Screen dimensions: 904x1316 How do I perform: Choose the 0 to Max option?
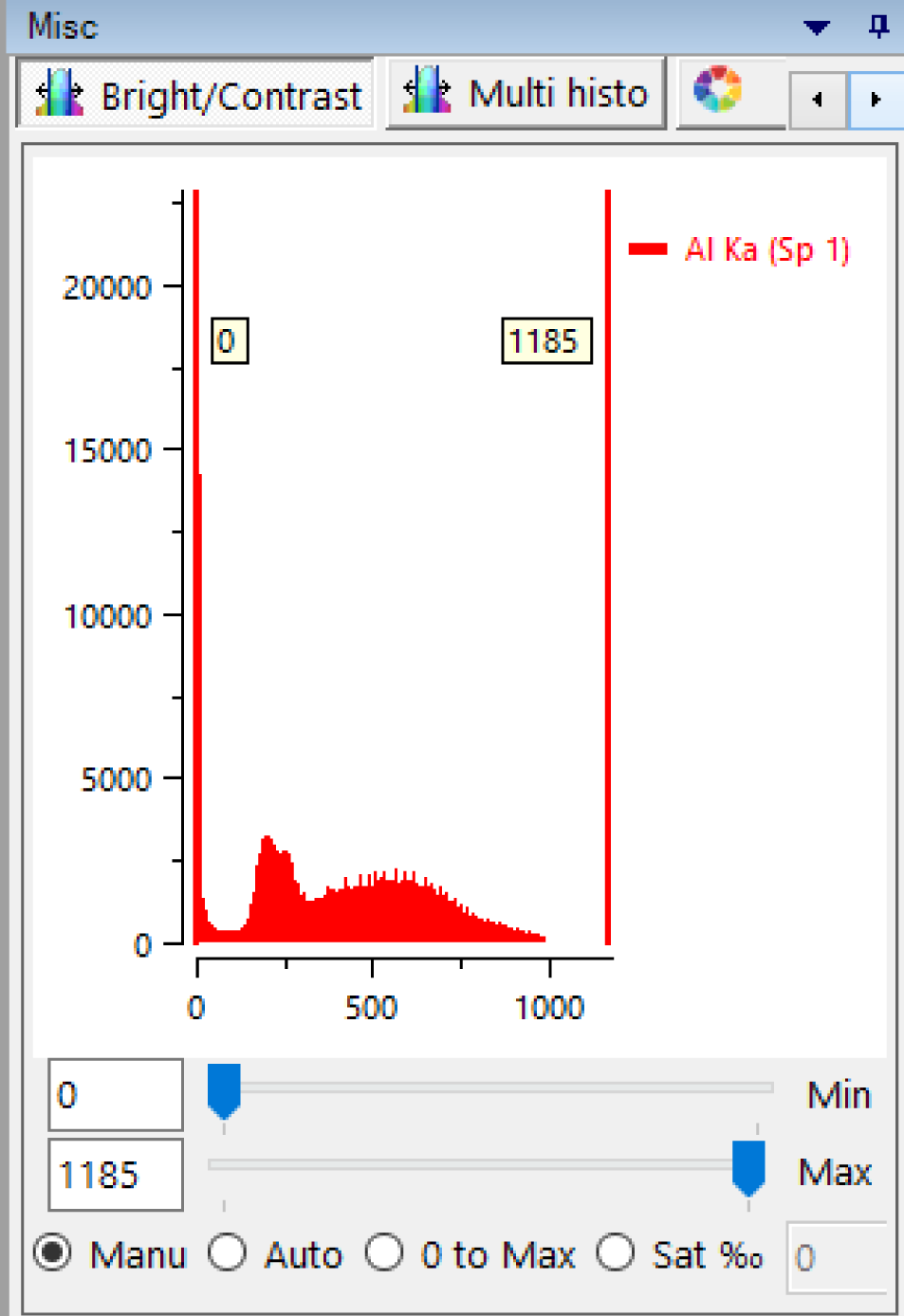pos(384,1253)
